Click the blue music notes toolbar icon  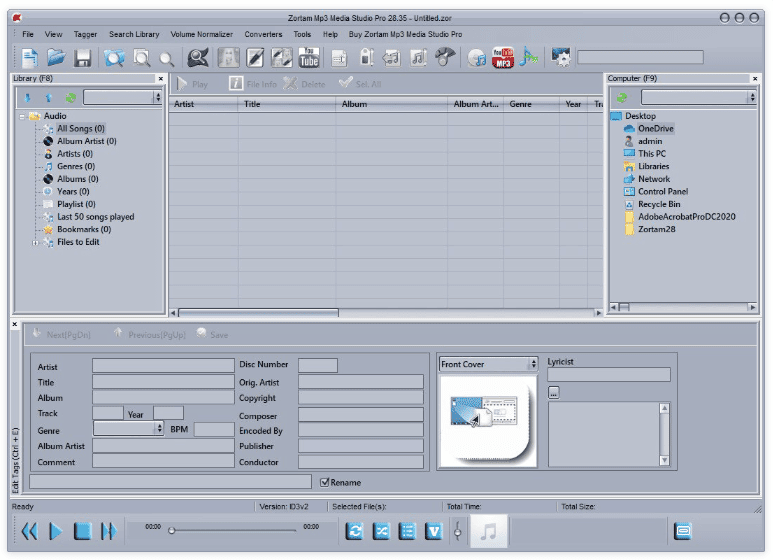point(528,57)
